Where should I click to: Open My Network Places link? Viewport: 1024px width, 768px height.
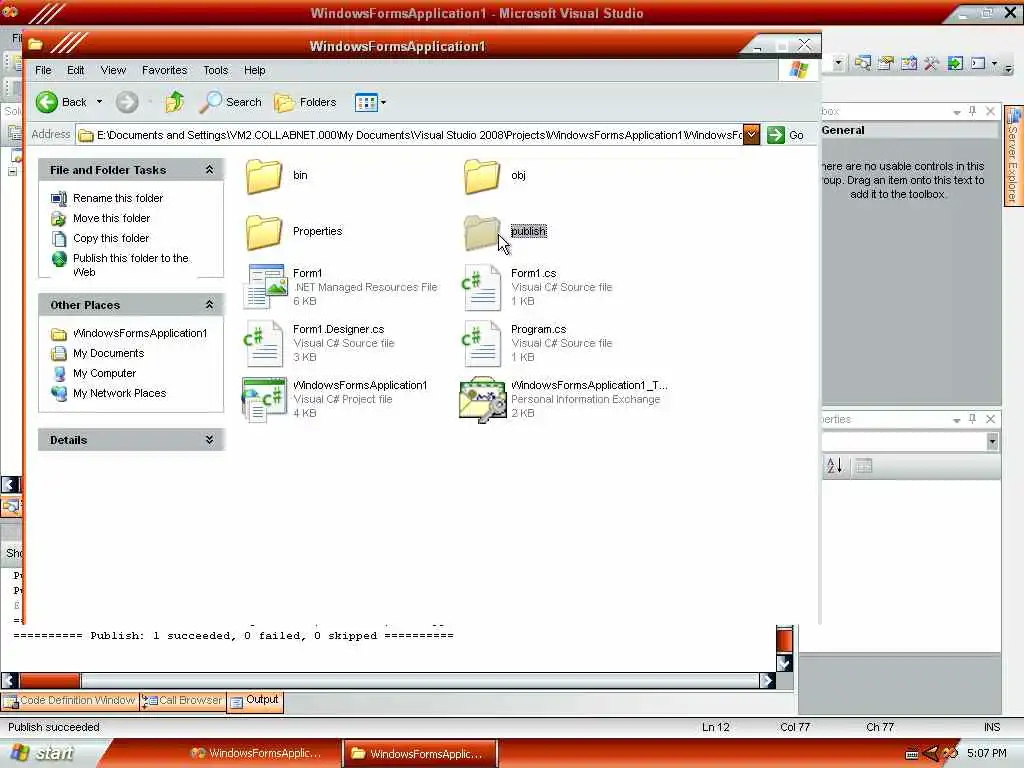[120, 393]
